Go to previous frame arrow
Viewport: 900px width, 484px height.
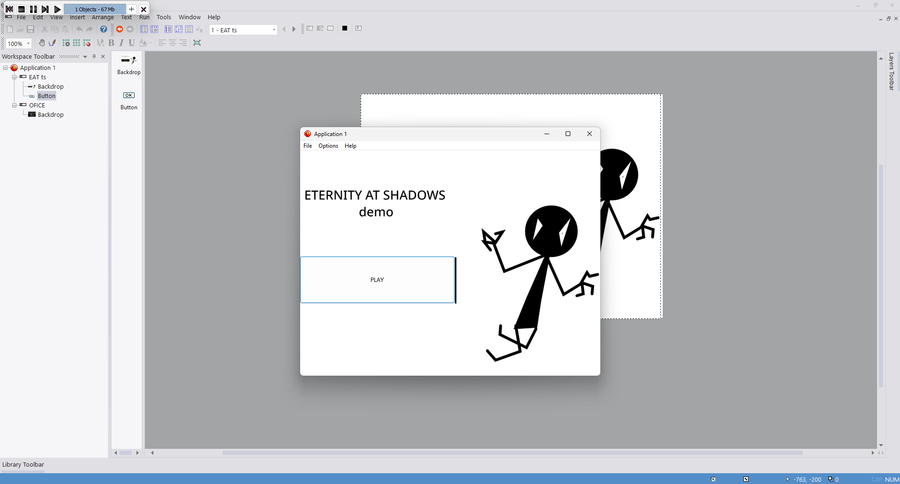pyautogui.click(x=284, y=29)
